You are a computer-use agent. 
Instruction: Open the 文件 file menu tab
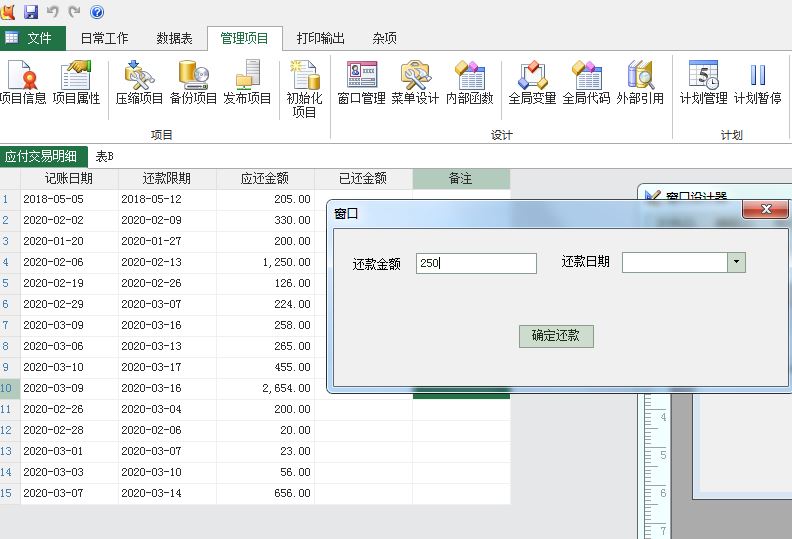click(33, 38)
